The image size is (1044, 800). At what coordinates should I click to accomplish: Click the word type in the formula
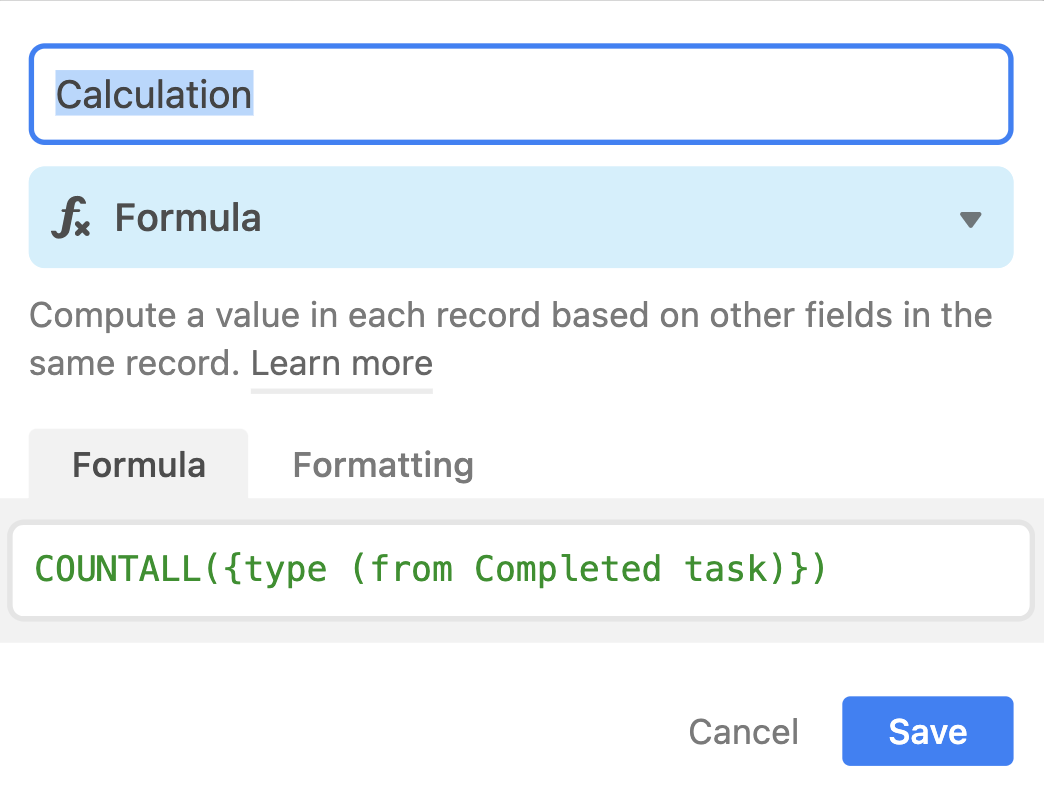point(286,571)
